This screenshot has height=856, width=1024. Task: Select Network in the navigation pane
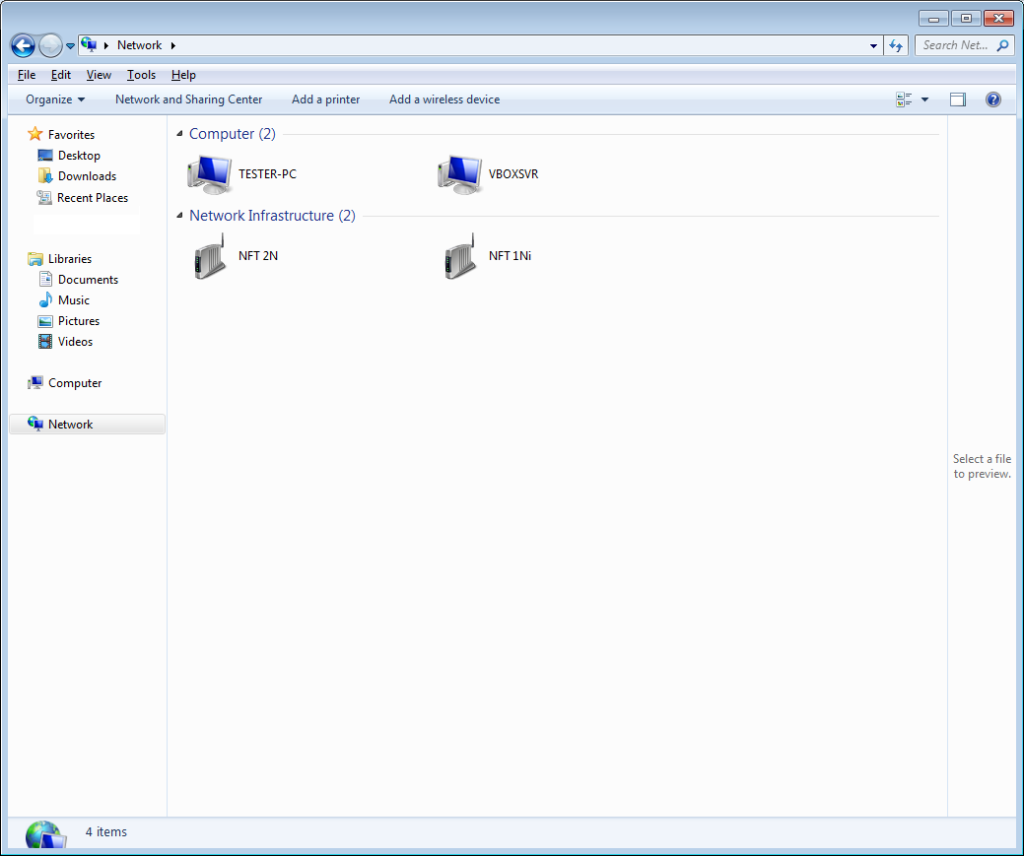pyautogui.click(x=70, y=424)
